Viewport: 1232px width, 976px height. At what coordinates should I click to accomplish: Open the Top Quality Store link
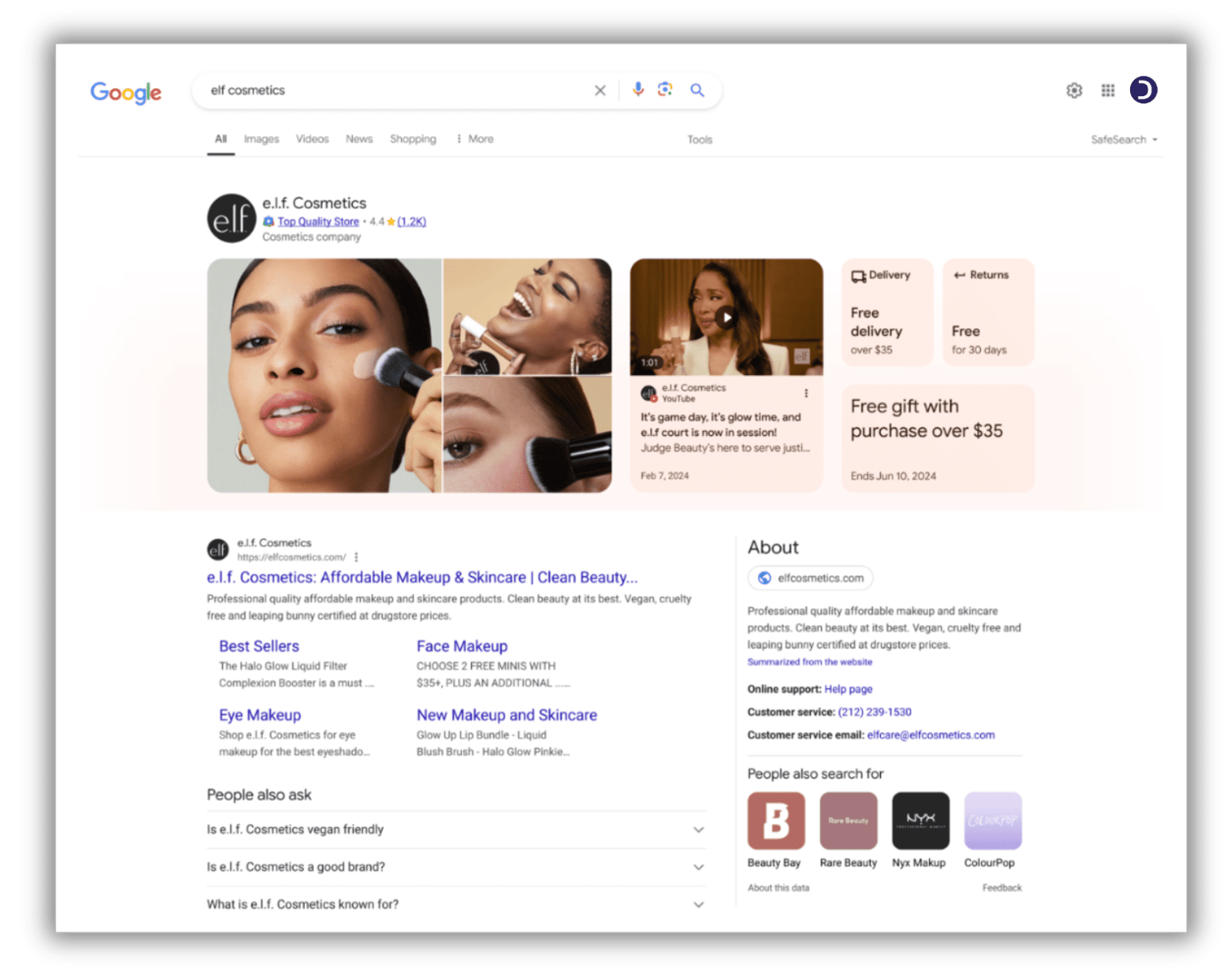pyautogui.click(x=318, y=222)
